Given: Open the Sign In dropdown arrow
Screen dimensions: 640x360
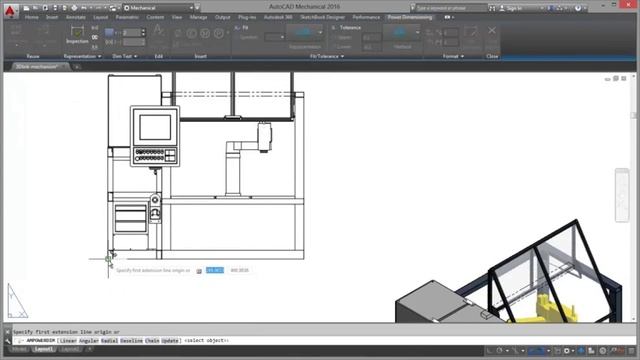Looking at the screenshot, I should [542, 8].
